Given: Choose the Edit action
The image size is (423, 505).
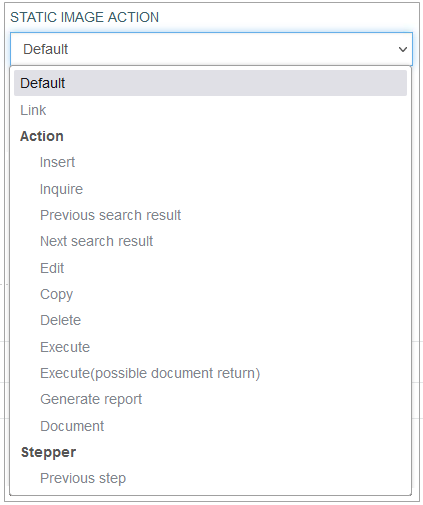Looking at the screenshot, I should tap(210, 268).
